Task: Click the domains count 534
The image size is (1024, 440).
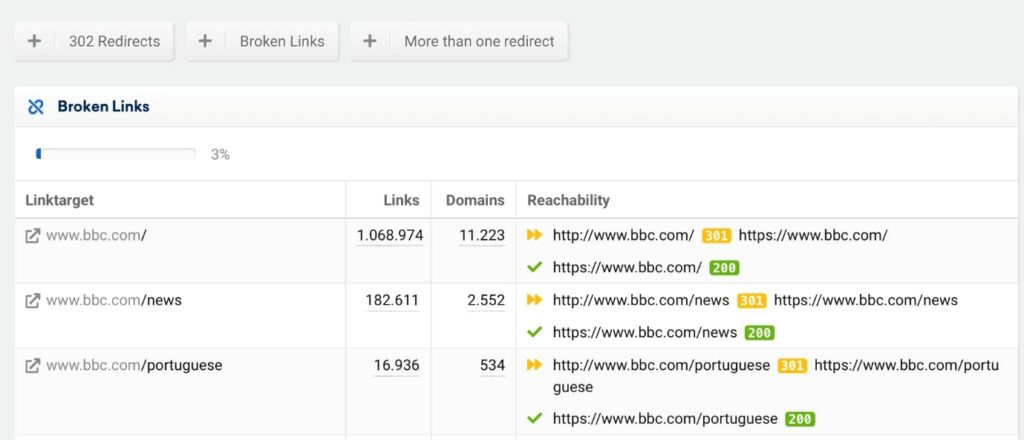Action: [x=492, y=365]
